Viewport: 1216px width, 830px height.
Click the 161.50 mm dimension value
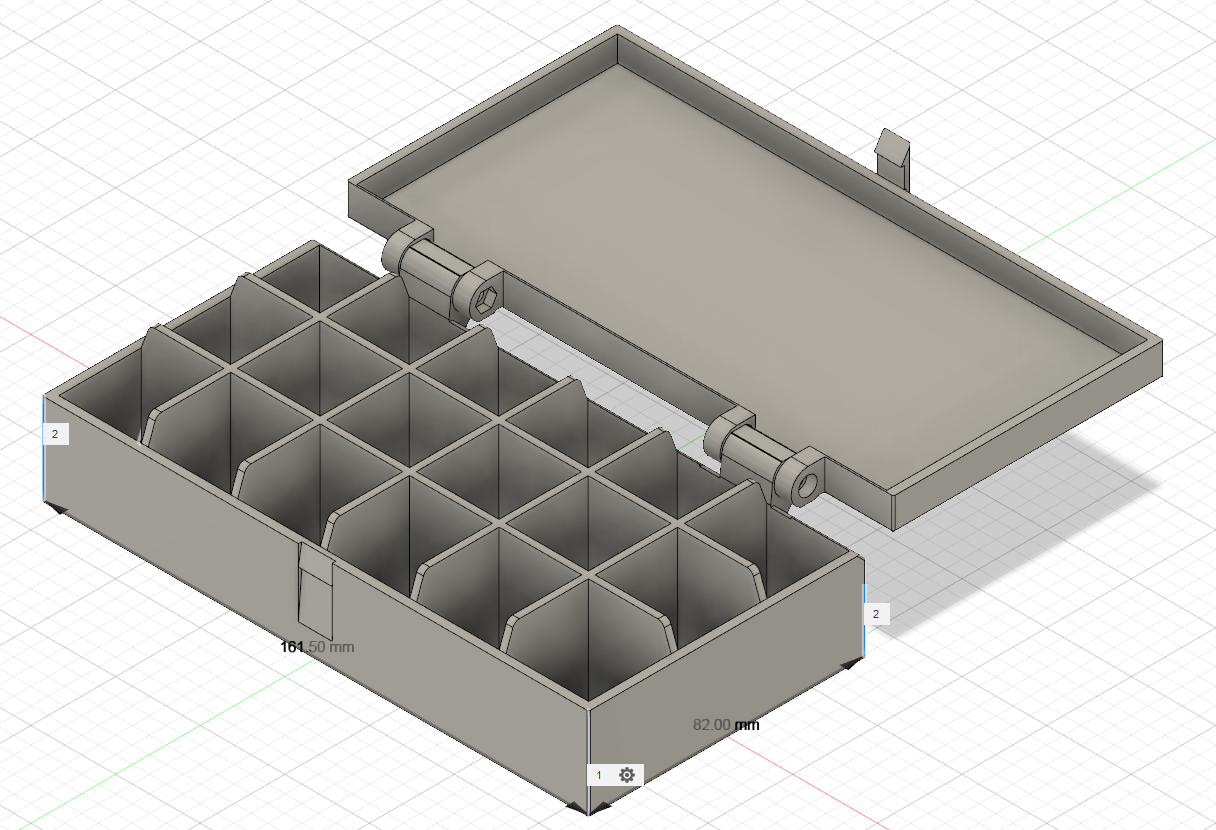(317, 647)
